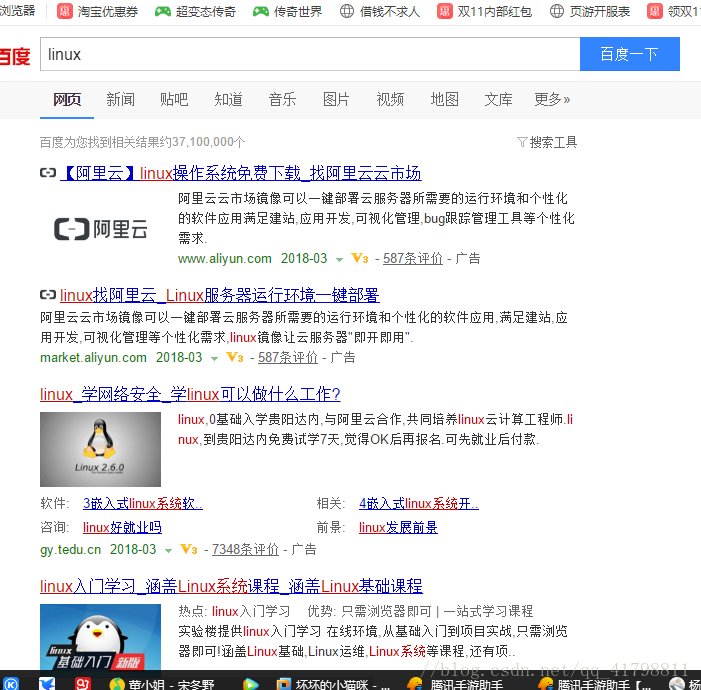Switch to the 知道 tab
The width and height of the screenshot is (701, 690).
(x=228, y=99)
